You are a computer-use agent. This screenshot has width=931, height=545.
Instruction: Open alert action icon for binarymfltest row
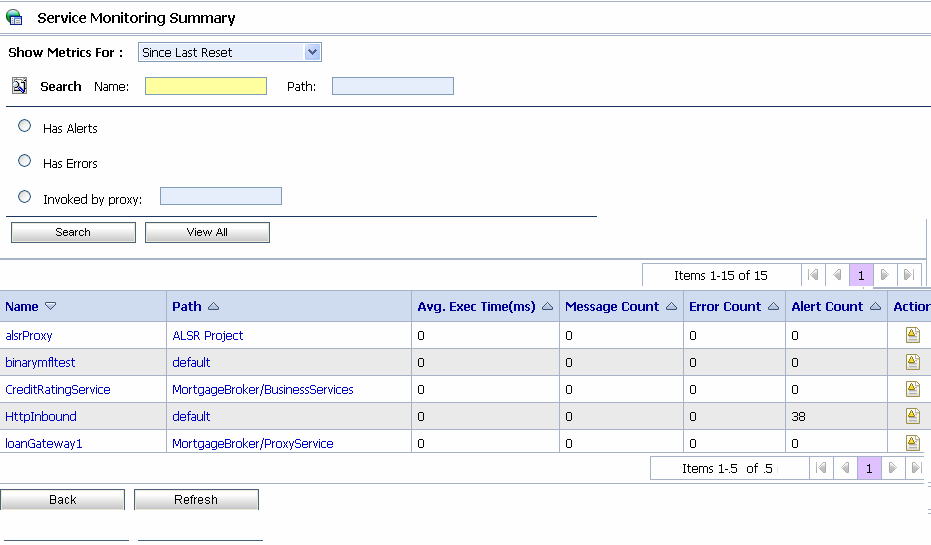coord(913,362)
